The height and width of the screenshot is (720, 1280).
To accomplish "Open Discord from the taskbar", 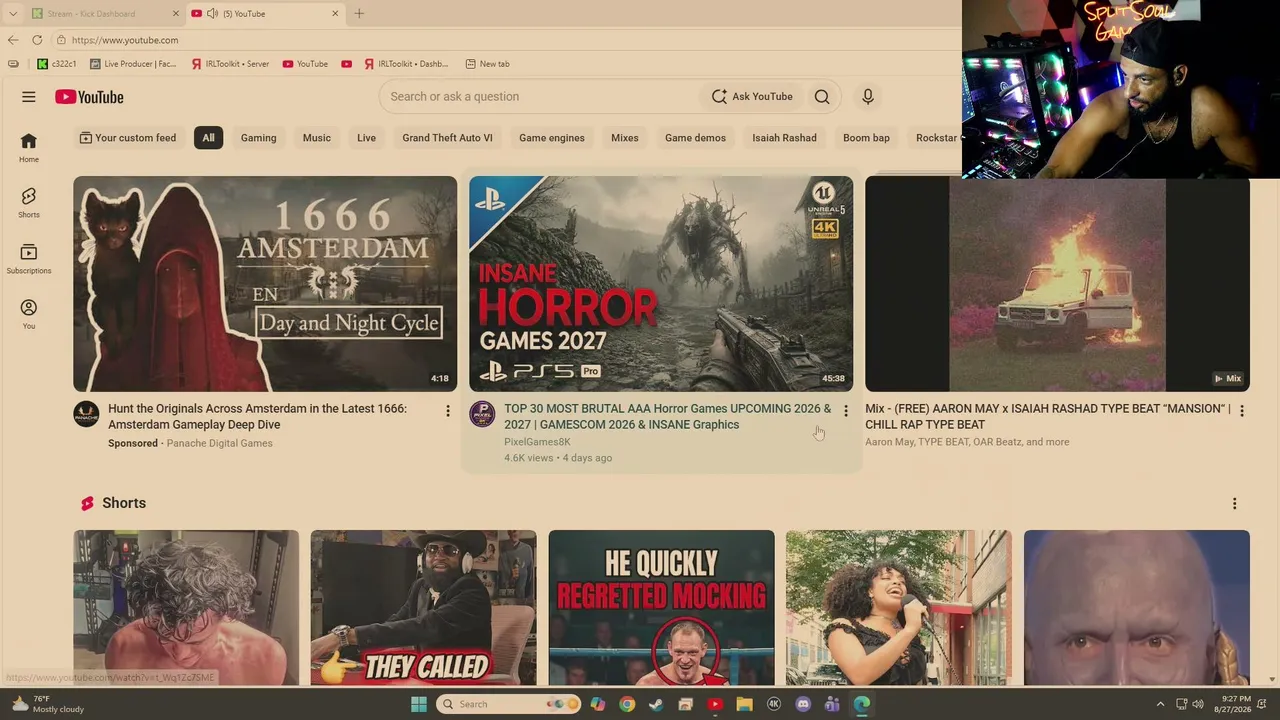I will 802,704.
